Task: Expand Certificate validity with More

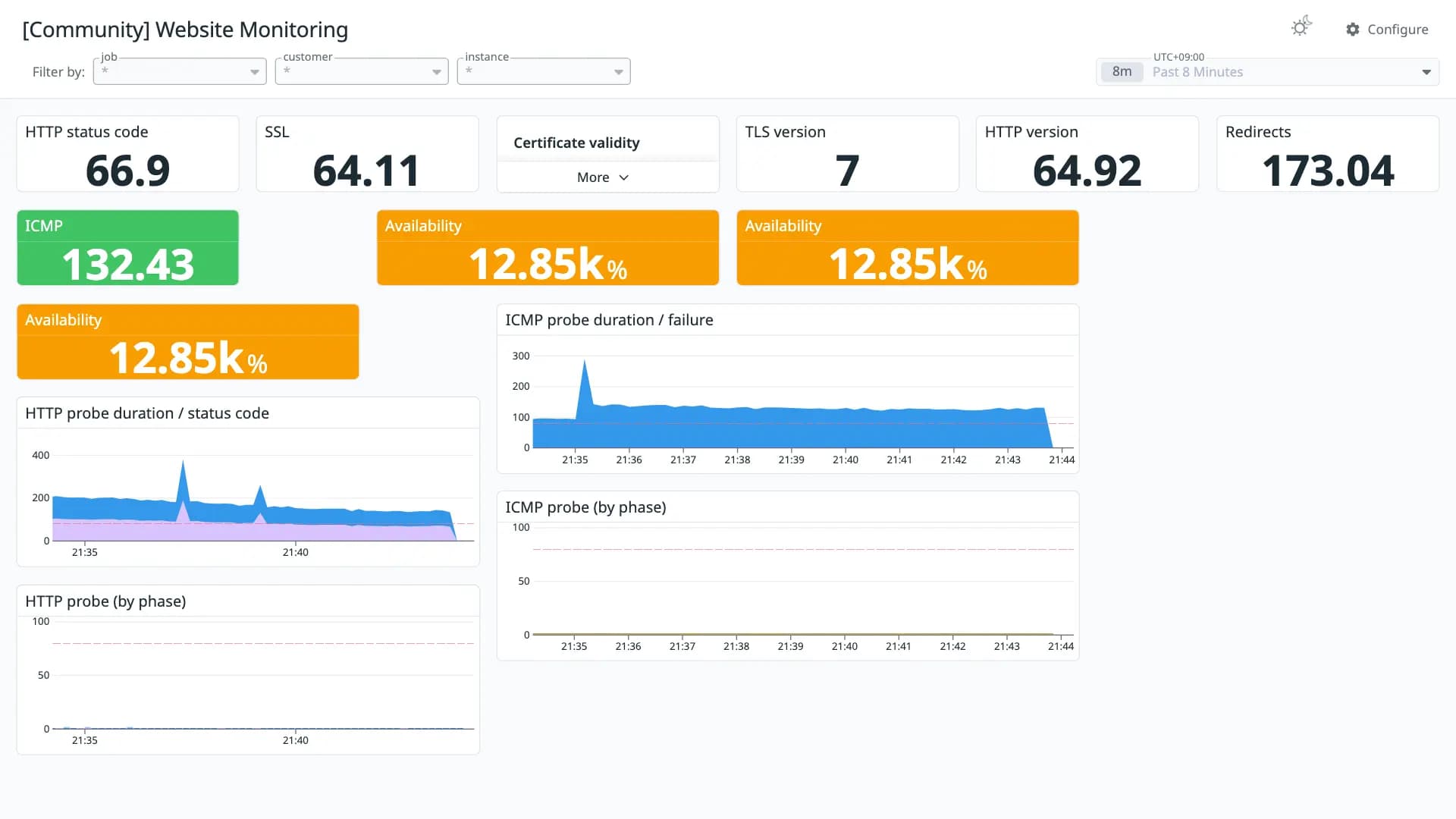Action: coord(603,177)
